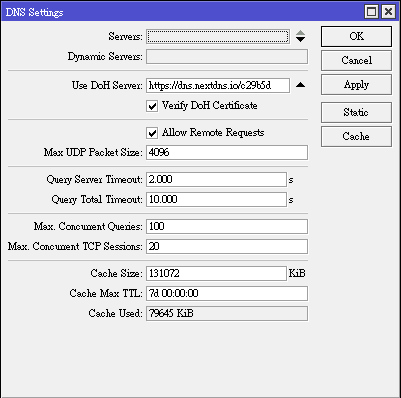Toggle Allow Remote Requests checkbox
This screenshot has width=401, height=398.
pyautogui.click(x=152, y=133)
